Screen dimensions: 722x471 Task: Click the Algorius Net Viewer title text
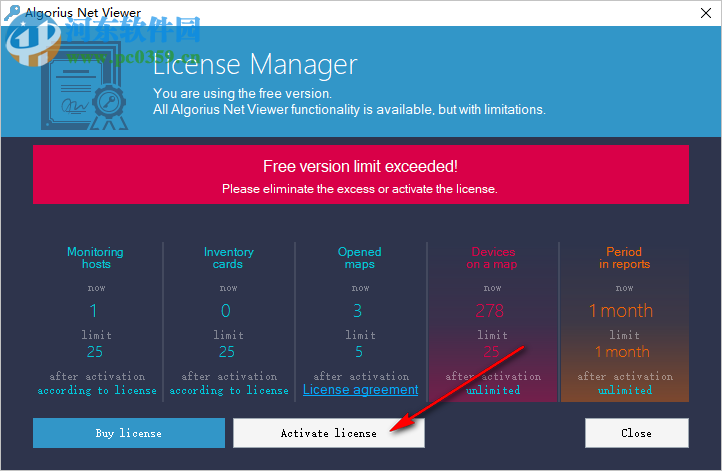click(83, 13)
